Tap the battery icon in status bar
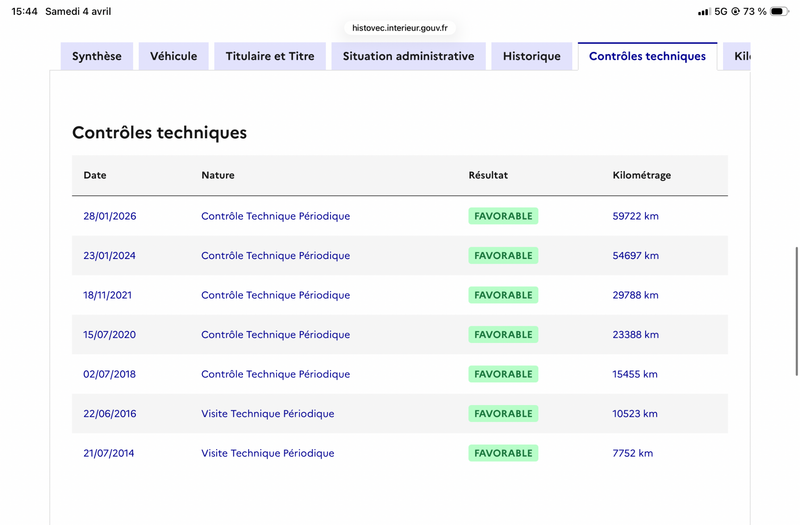 click(779, 11)
